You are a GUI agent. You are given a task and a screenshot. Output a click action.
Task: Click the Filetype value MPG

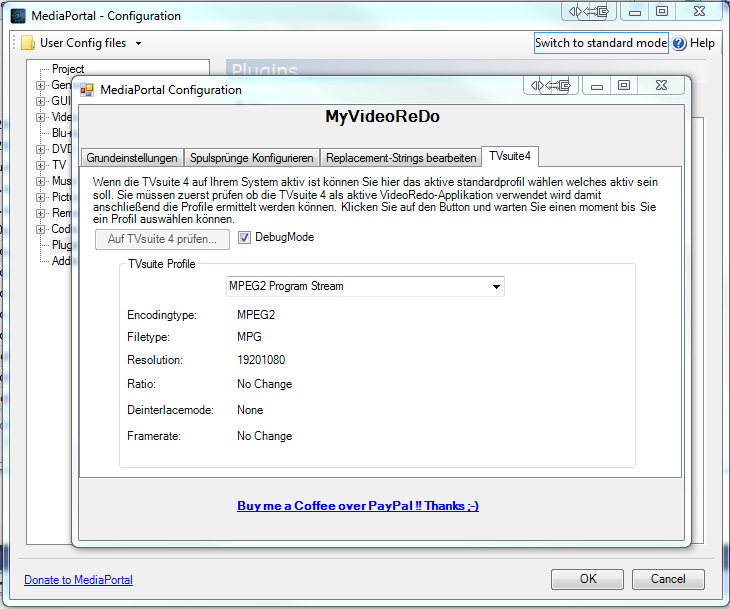pyautogui.click(x=249, y=337)
